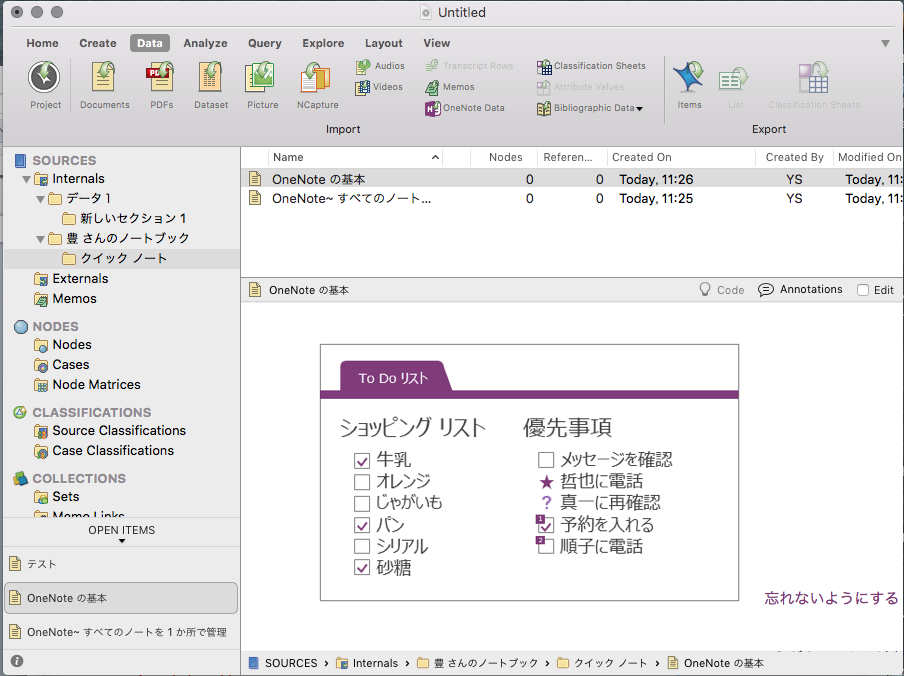Import OneNote Data
Screen dimensions: 904x676
click(465, 108)
